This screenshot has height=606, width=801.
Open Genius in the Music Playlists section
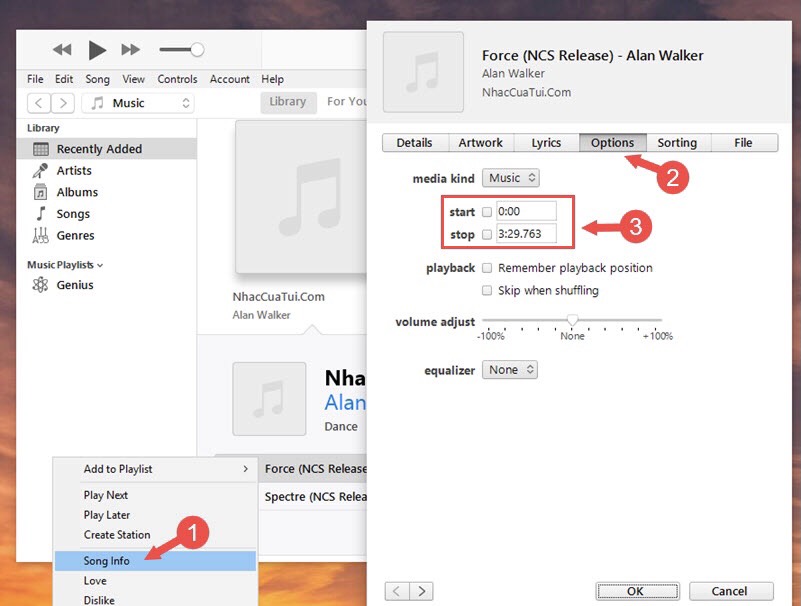pos(75,285)
